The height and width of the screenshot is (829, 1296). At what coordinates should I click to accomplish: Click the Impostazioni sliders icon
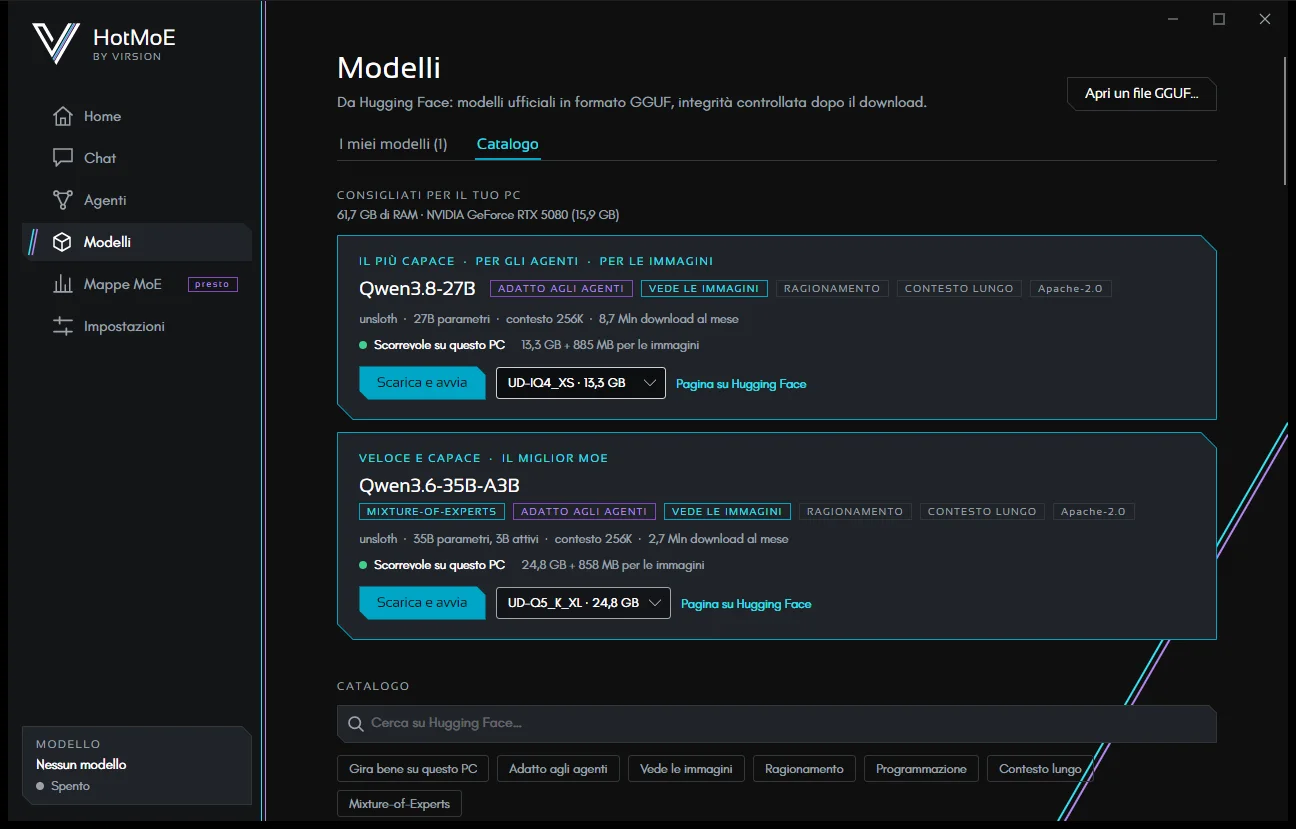pyautogui.click(x=63, y=326)
